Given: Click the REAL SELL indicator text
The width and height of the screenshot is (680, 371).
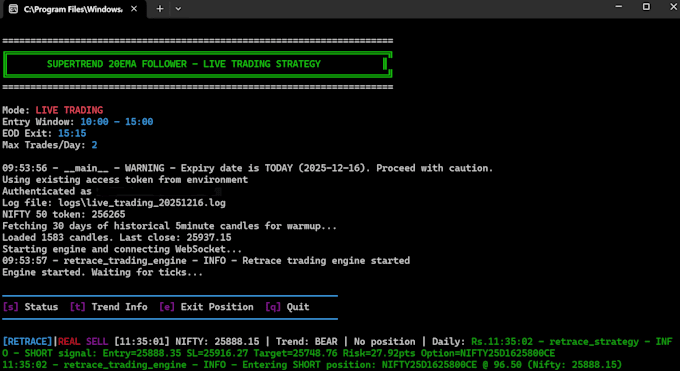Looking at the screenshot, I should coord(82,341).
